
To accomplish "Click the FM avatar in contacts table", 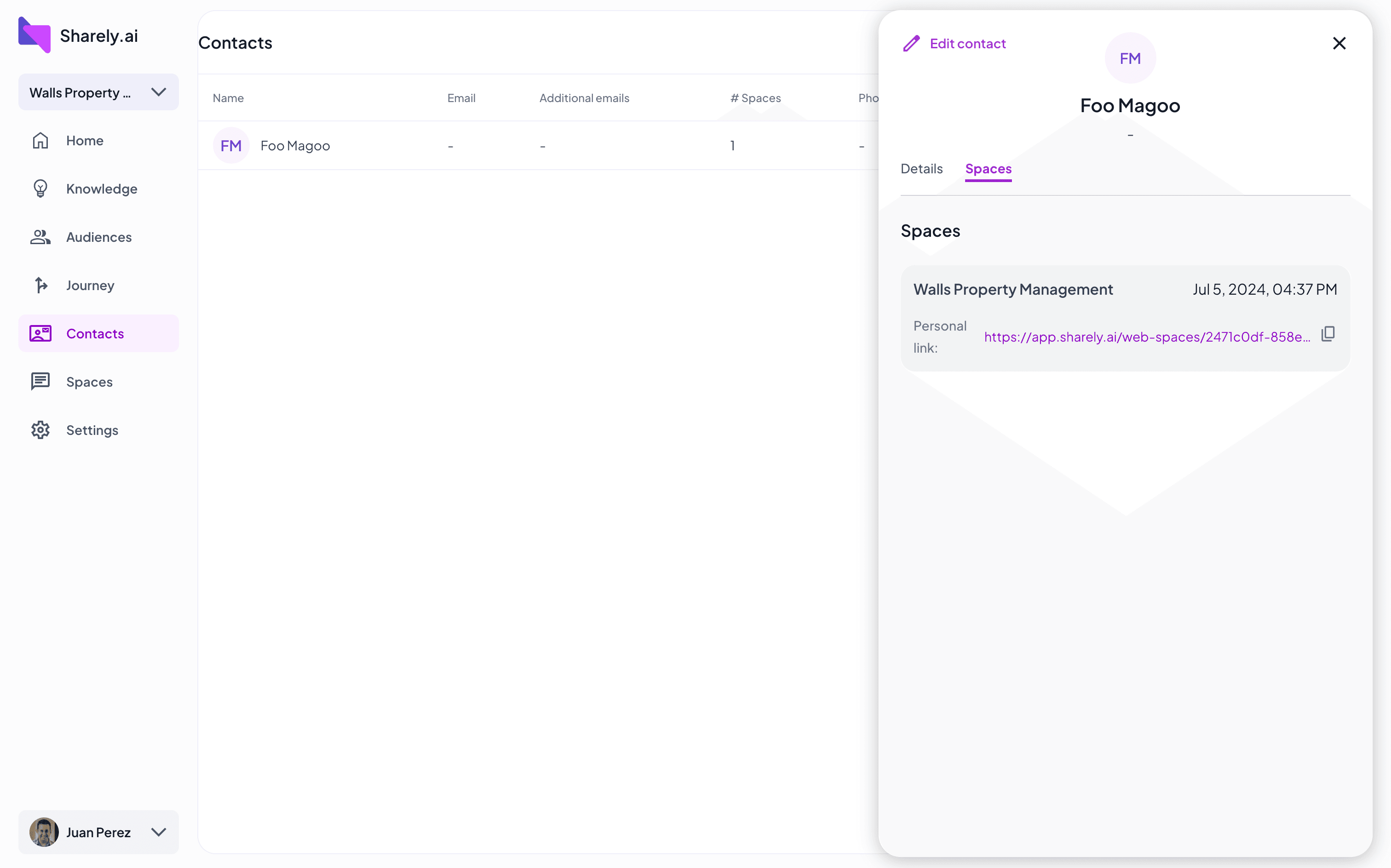I will 231,145.
